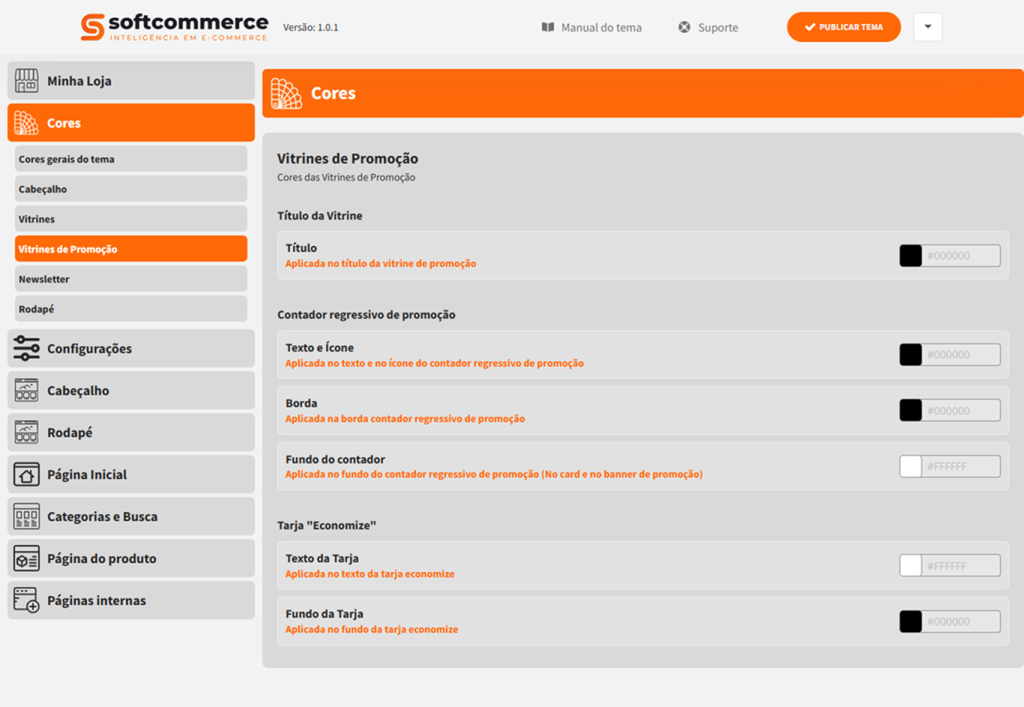1024x707 pixels.
Task: Expand the Cabeçalho main section
Action: pyautogui.click(x=131, y=390)
